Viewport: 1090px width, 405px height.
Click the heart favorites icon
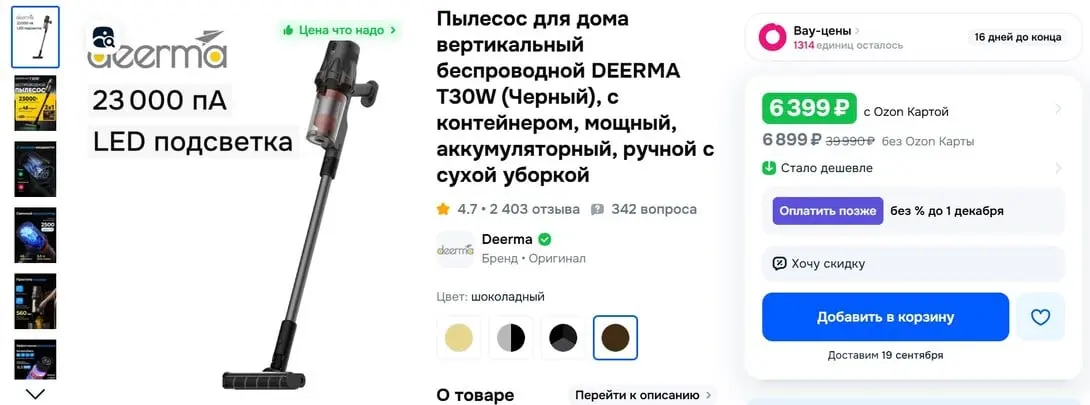click(1040, 317)
